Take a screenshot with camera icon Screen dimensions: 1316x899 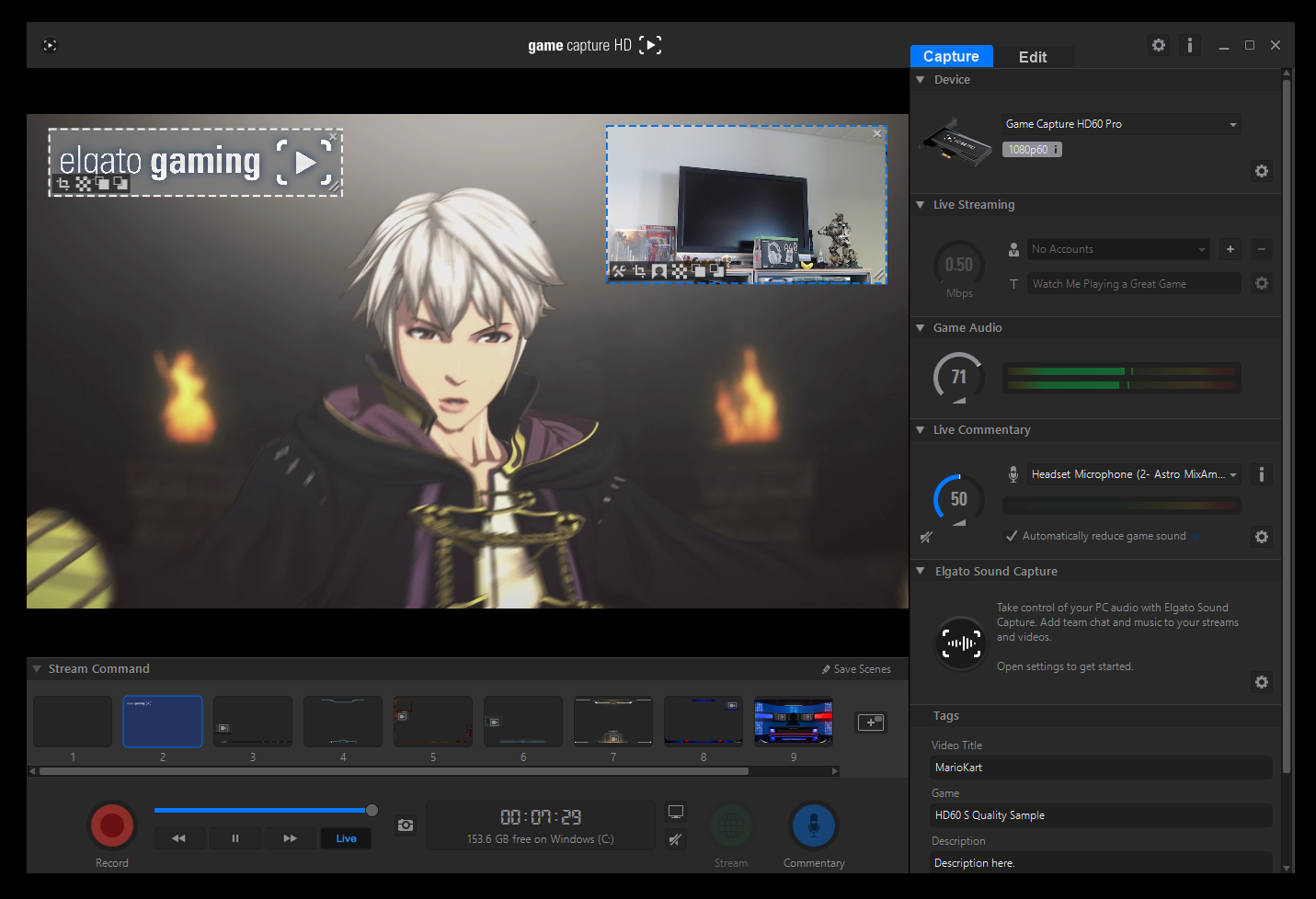coord(406,825)
